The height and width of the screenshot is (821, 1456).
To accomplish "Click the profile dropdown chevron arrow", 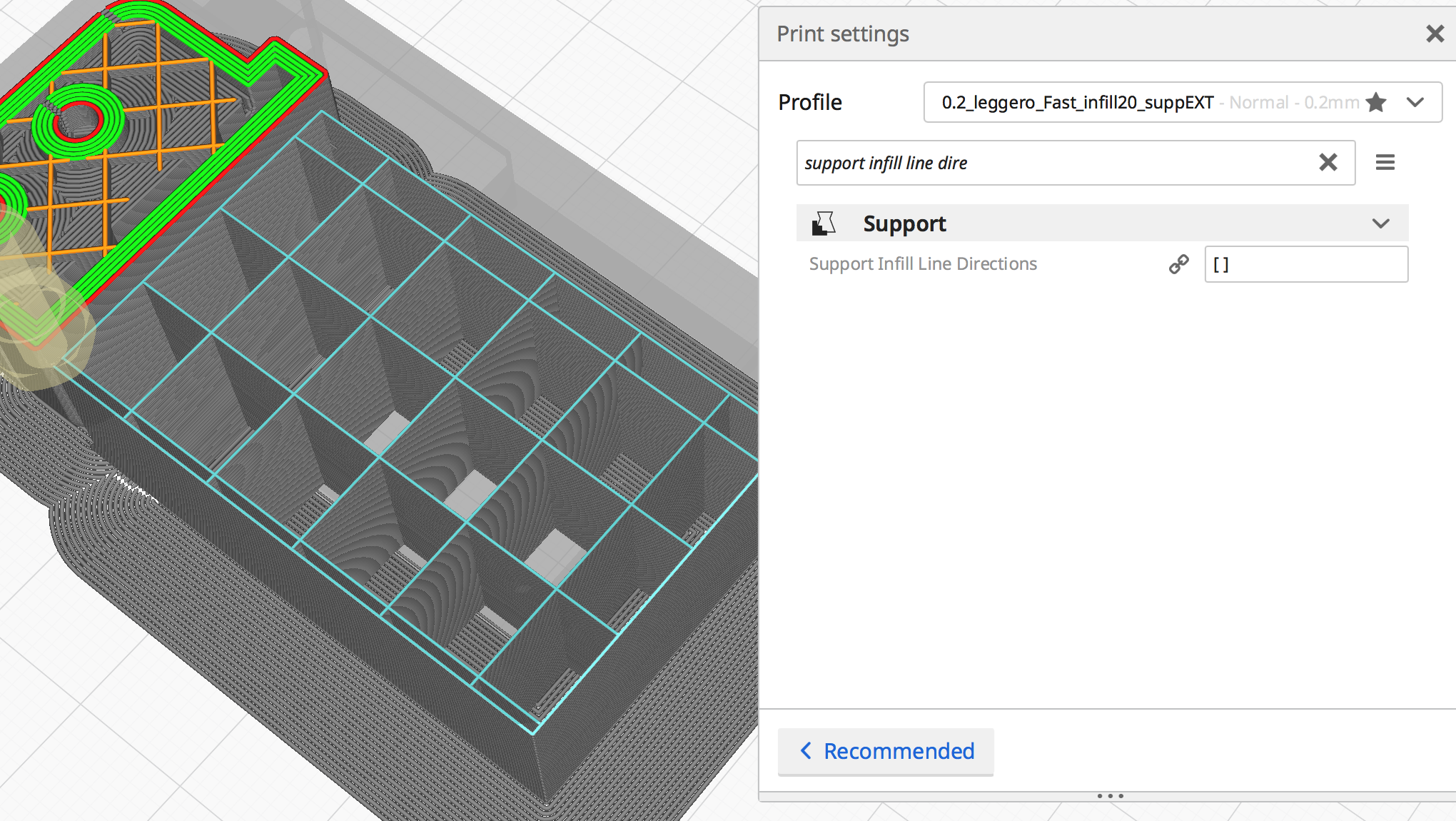I will tap(1415, 102).
